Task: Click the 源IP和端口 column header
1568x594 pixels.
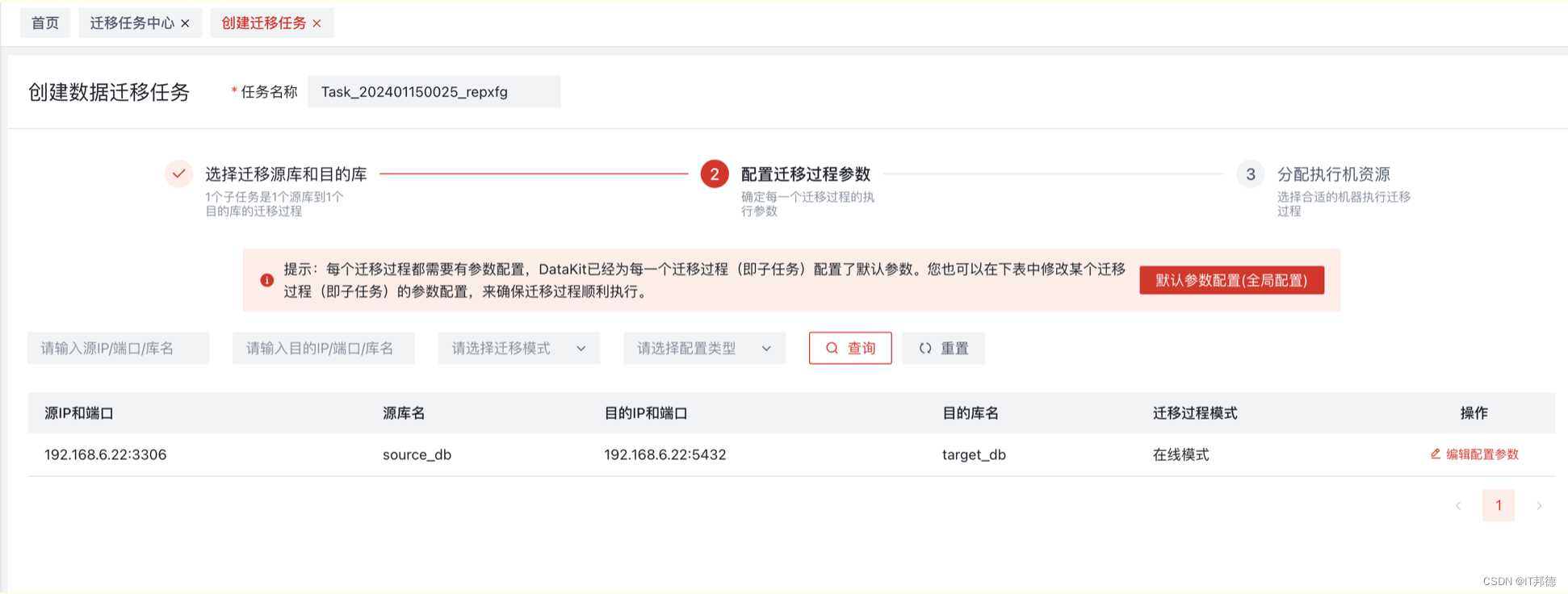Action: point(79,413)
